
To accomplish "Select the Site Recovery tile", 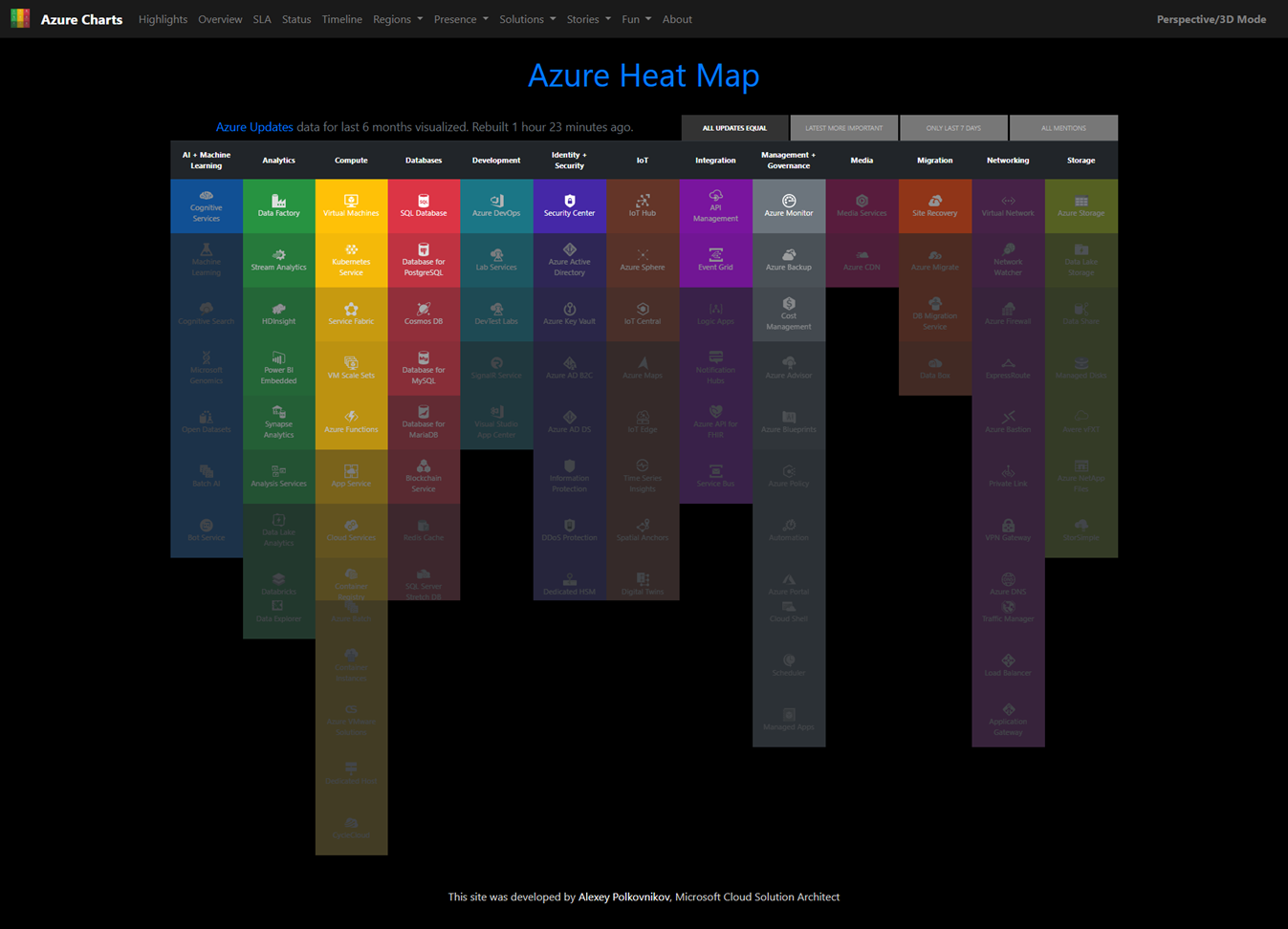I will 935,205.
